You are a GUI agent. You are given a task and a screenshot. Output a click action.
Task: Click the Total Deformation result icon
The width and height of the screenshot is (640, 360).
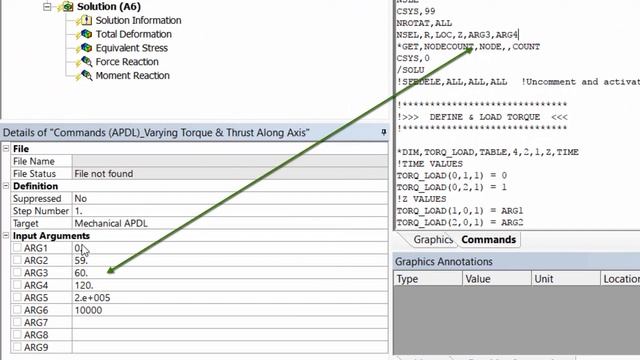(x=86, y=34)
